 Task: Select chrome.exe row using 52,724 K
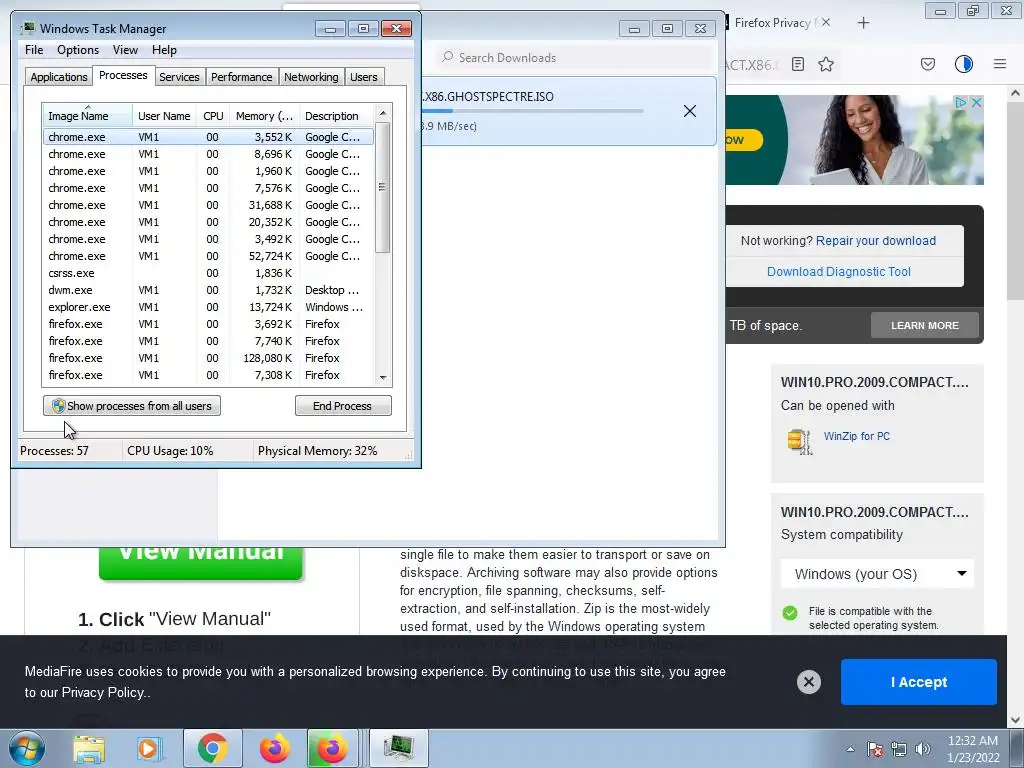coord(208,256)
